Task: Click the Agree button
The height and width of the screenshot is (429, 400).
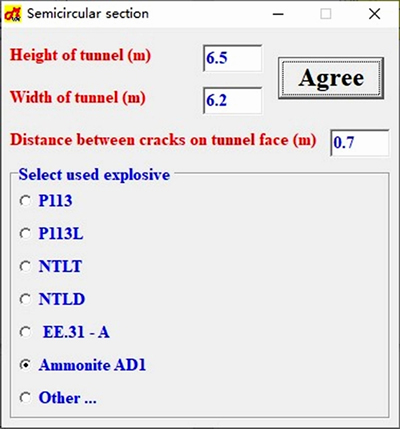Action: (331, 78)
